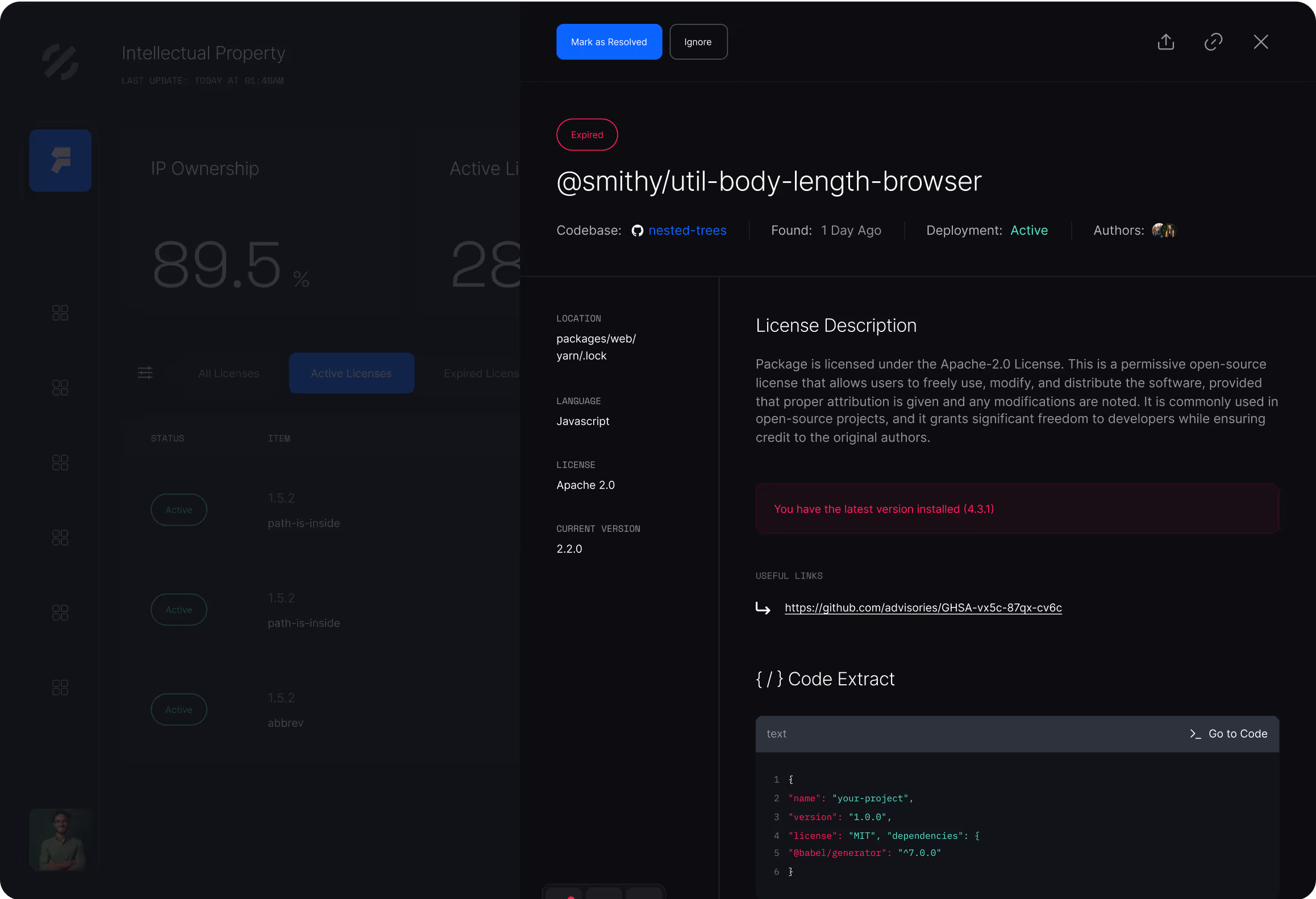Open the highlighted blue sidebar icon

(60, 161)
